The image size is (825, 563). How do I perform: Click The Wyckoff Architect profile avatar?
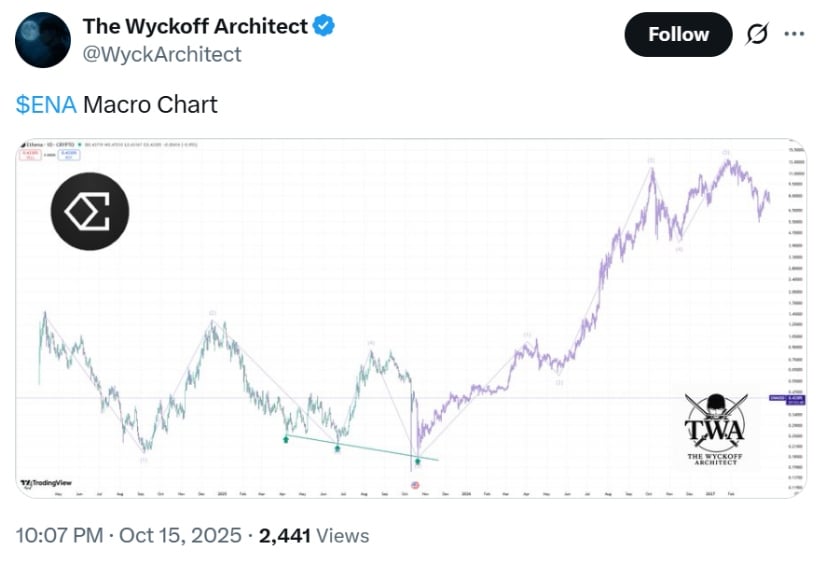[43, 40]
